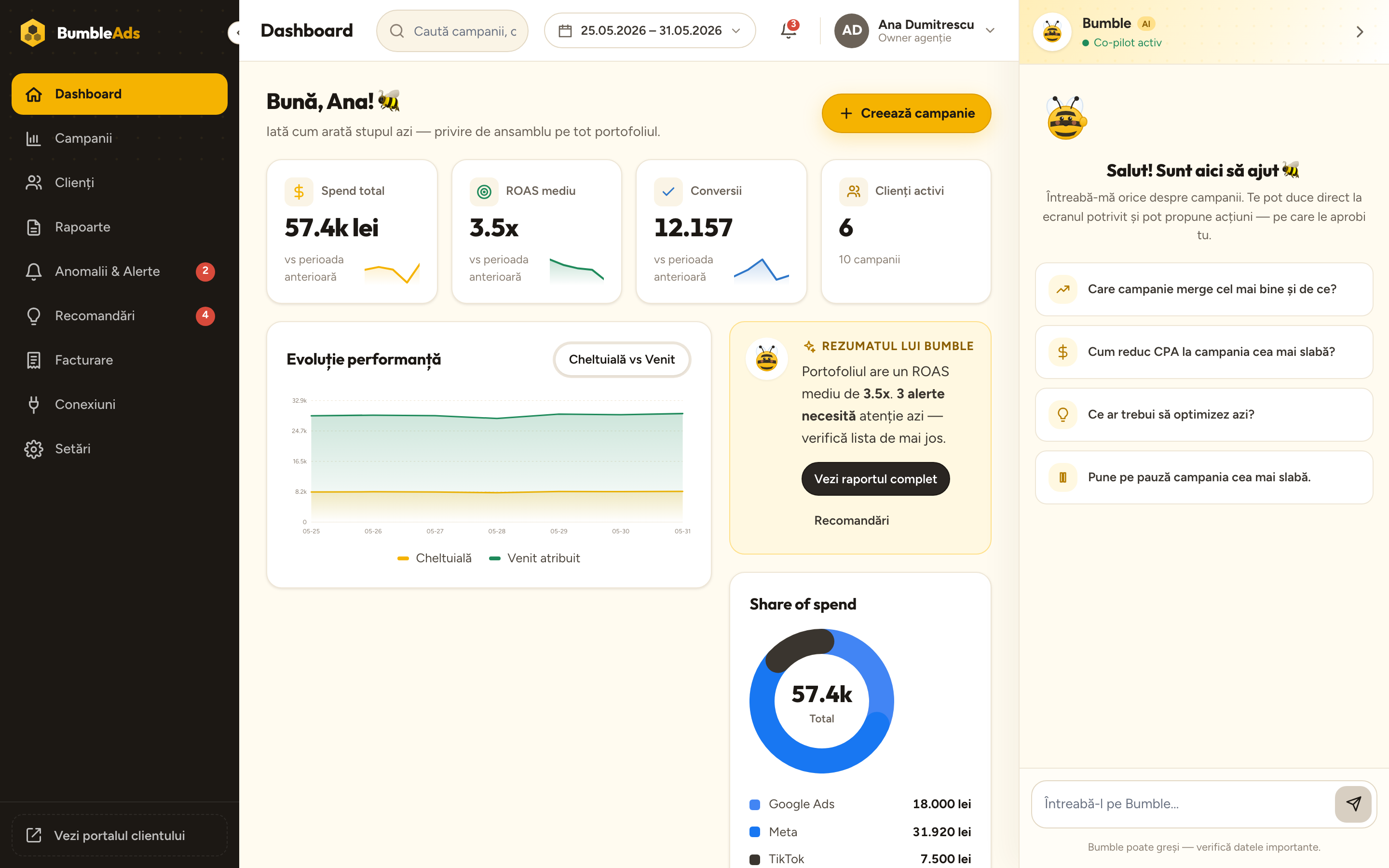Open Rapoarte from the sidebar
The image size is (1389, 868).
coord(120,227)
